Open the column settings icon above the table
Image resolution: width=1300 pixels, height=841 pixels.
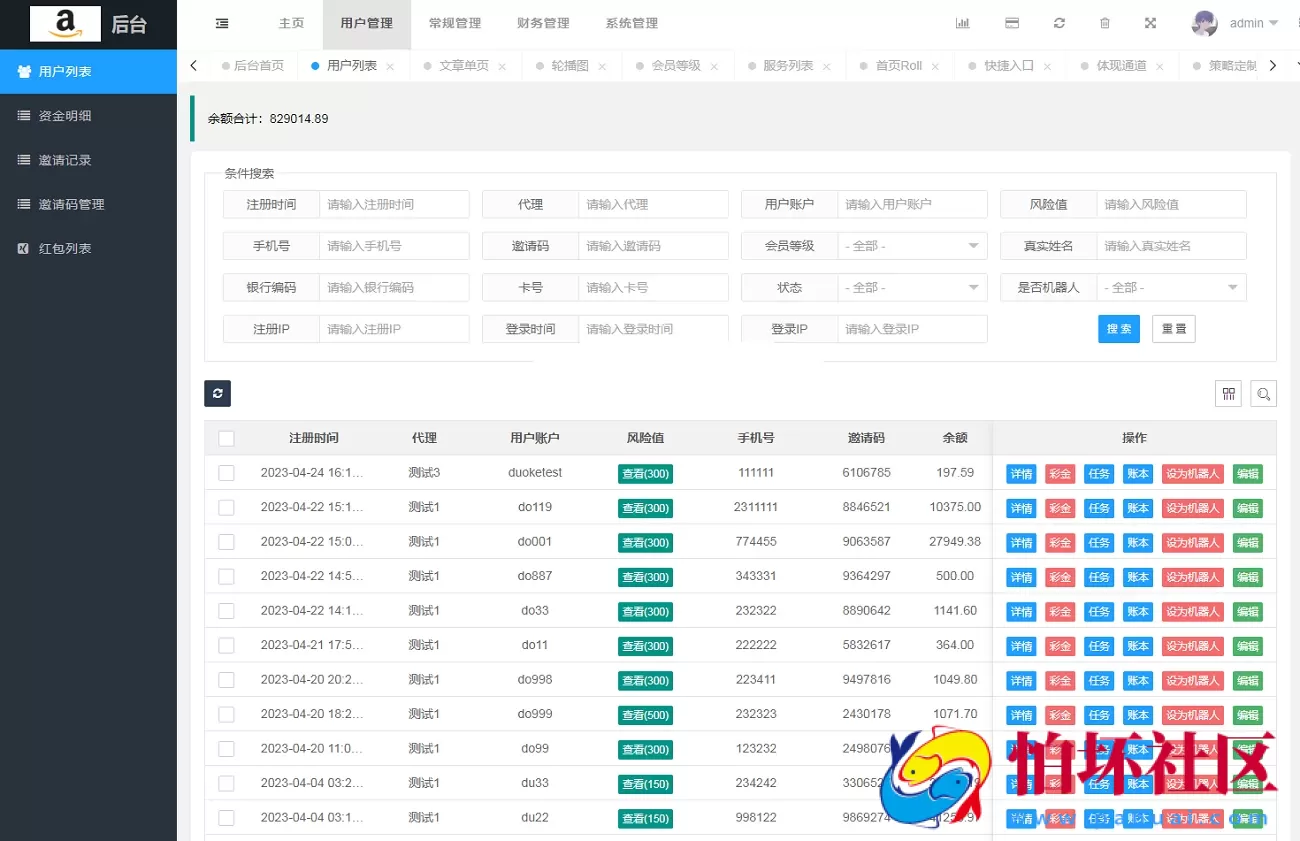tap(1228, 393)
